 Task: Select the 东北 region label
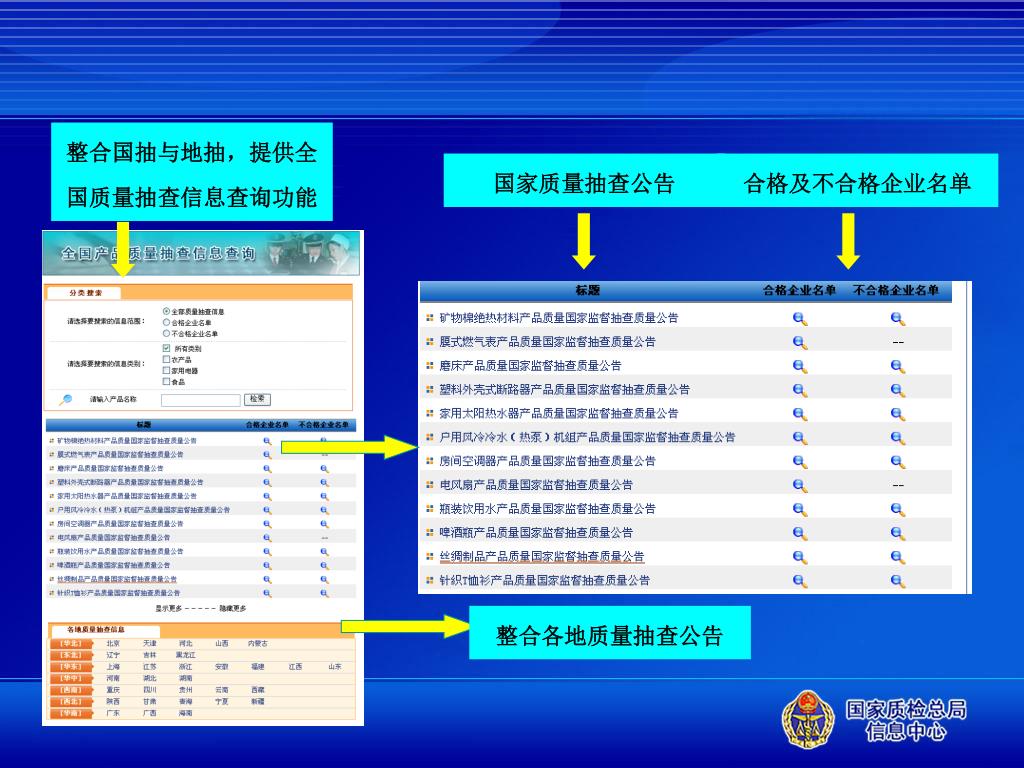(x=71, y=655)
